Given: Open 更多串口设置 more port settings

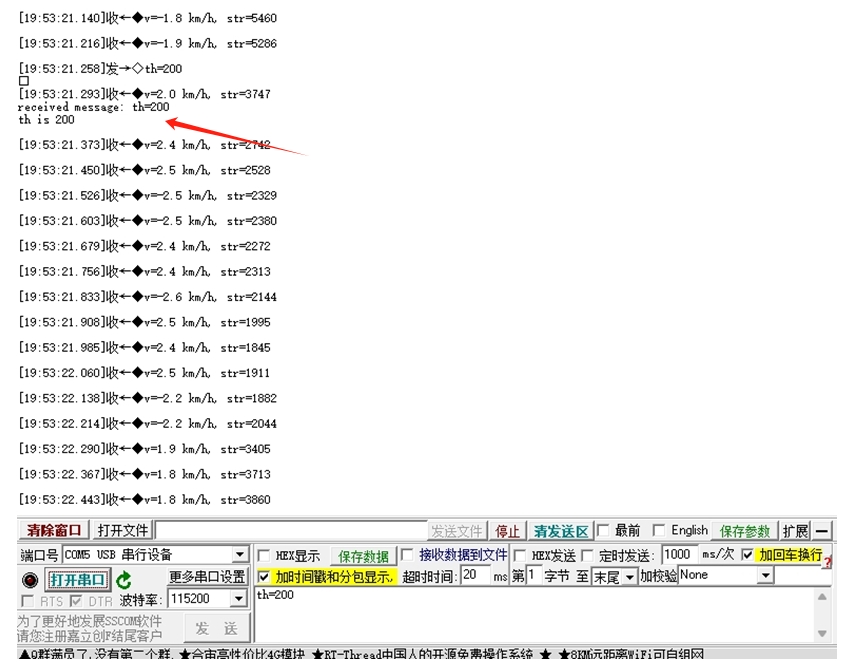Looking at the screenshot, I should tap(207, 577).
